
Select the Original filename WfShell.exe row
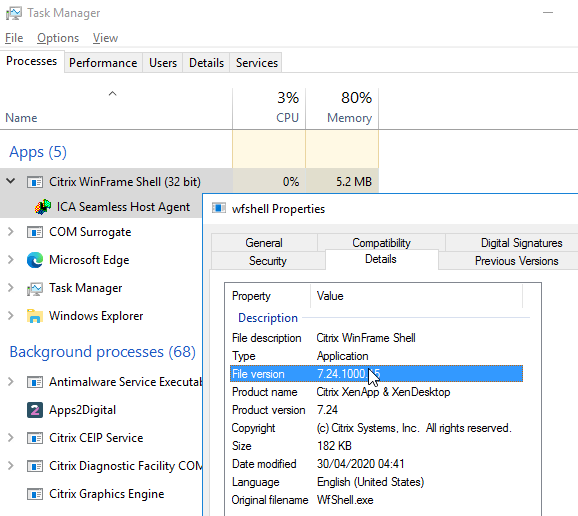(x=376, y=500)
